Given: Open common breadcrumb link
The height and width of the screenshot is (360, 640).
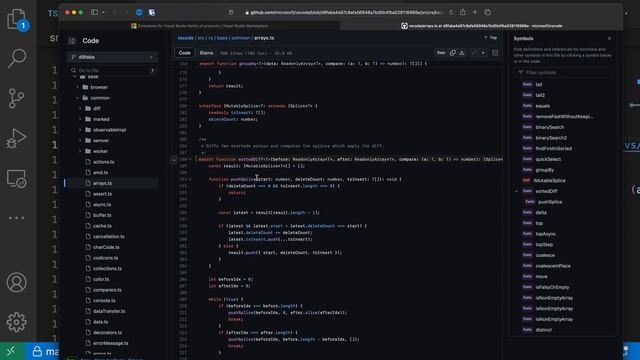Looking at the screenshot, I should point(241,38).
